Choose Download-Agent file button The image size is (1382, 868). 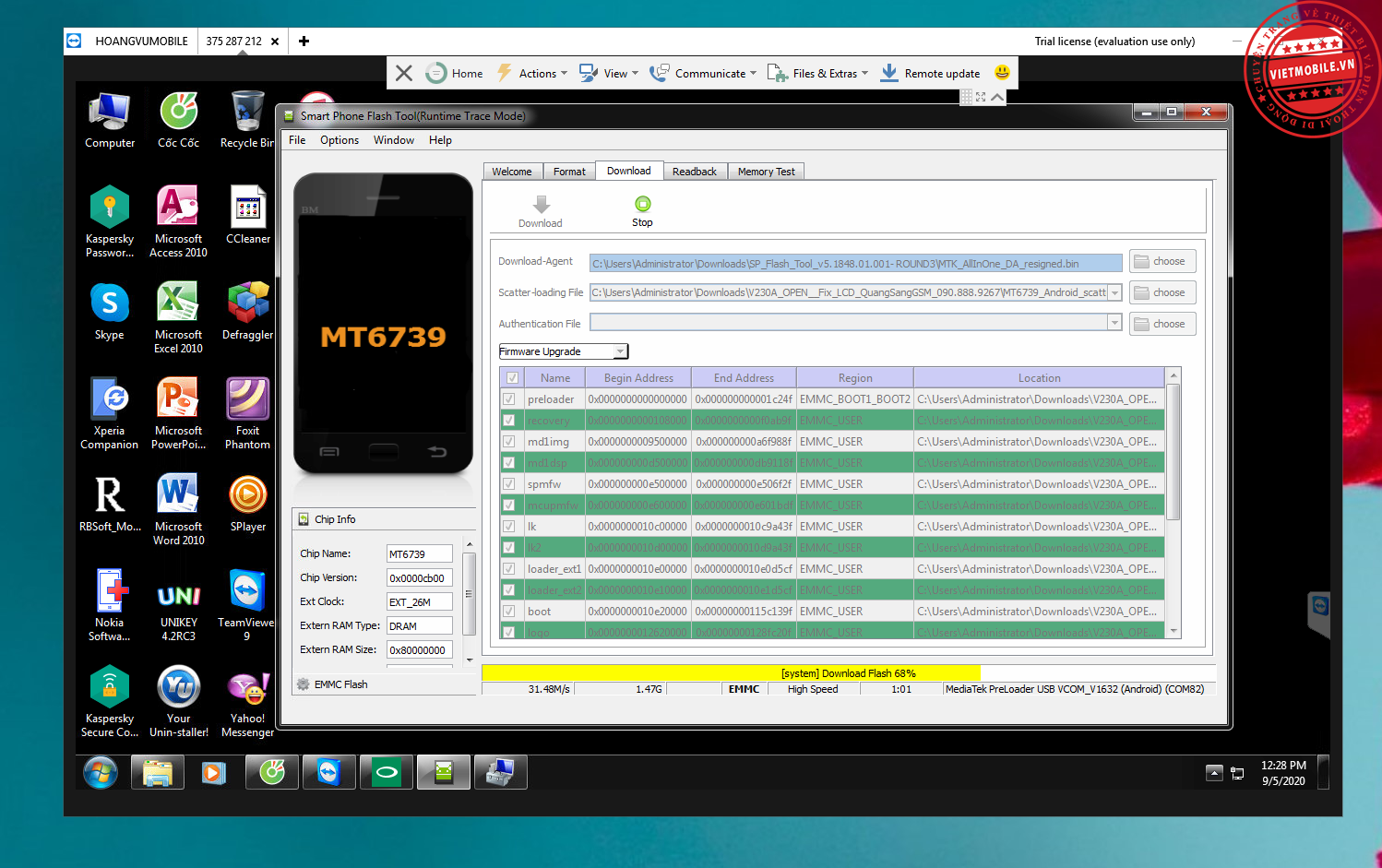(1162, 261)
